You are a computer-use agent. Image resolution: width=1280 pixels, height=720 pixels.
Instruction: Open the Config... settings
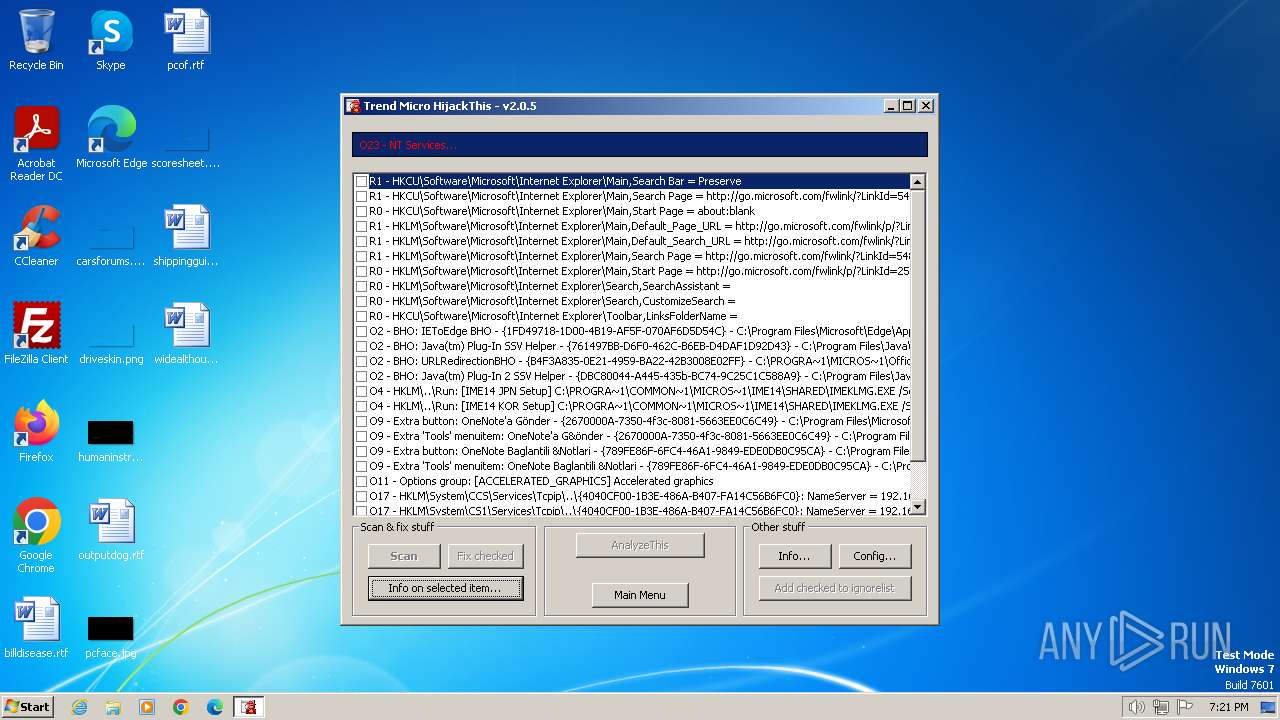point(875,556)
